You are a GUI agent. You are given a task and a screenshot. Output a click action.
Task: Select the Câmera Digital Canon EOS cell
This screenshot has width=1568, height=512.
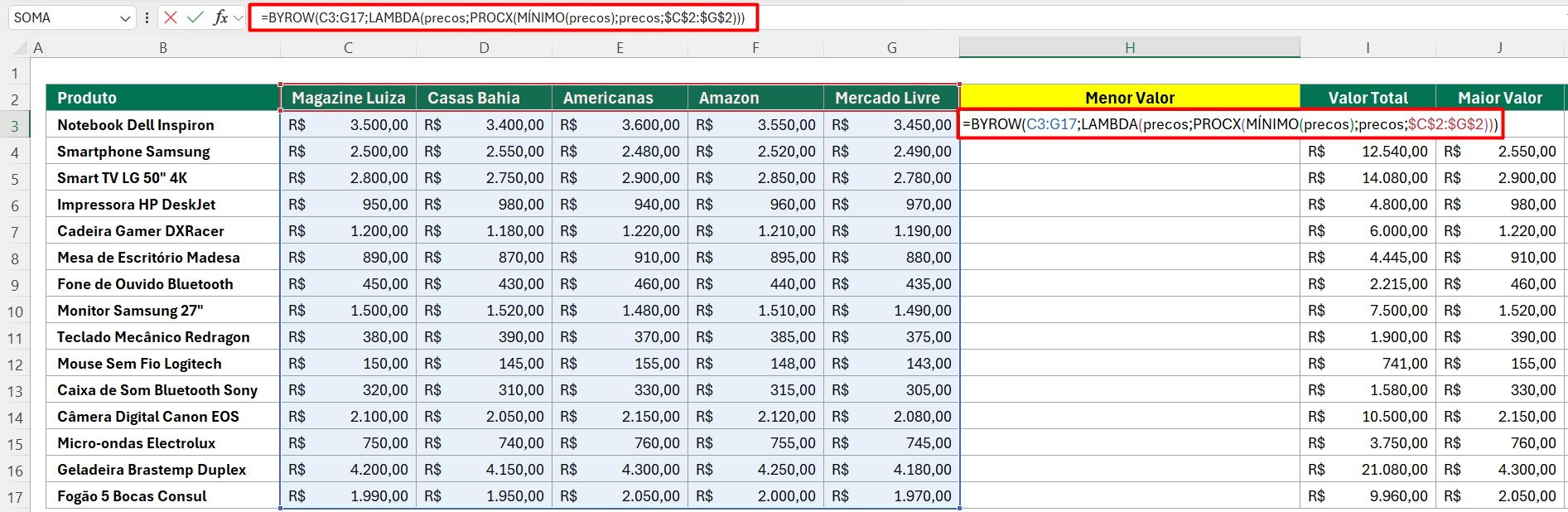pos(163,416)
